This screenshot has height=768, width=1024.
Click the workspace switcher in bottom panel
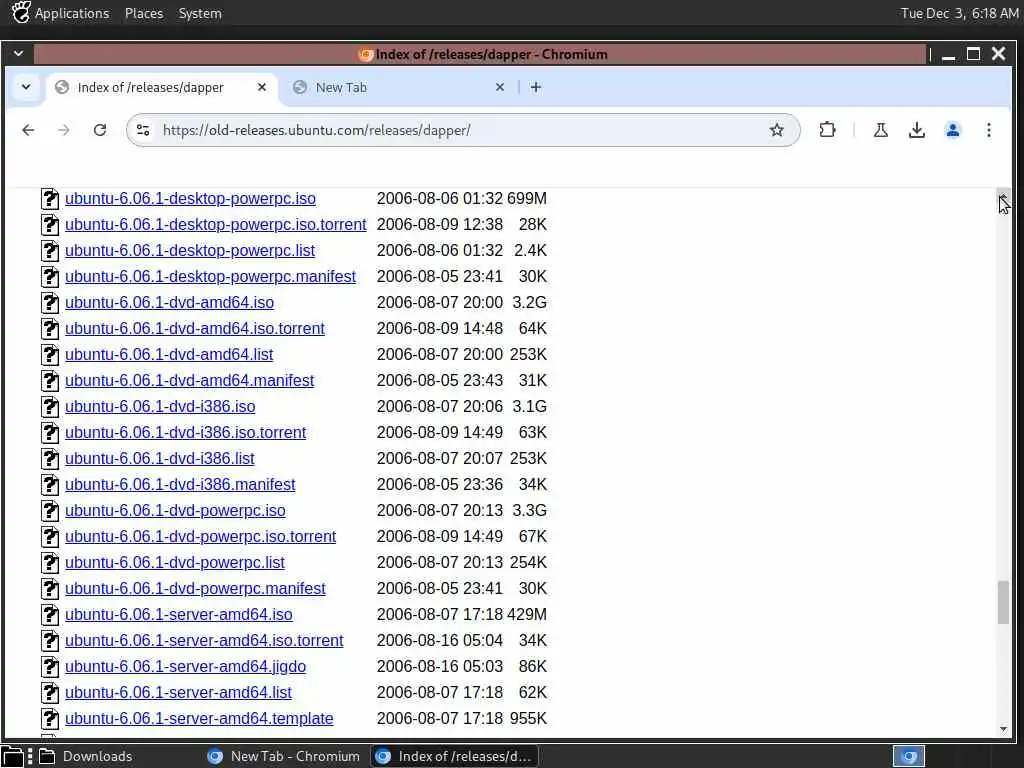(908, 756)
